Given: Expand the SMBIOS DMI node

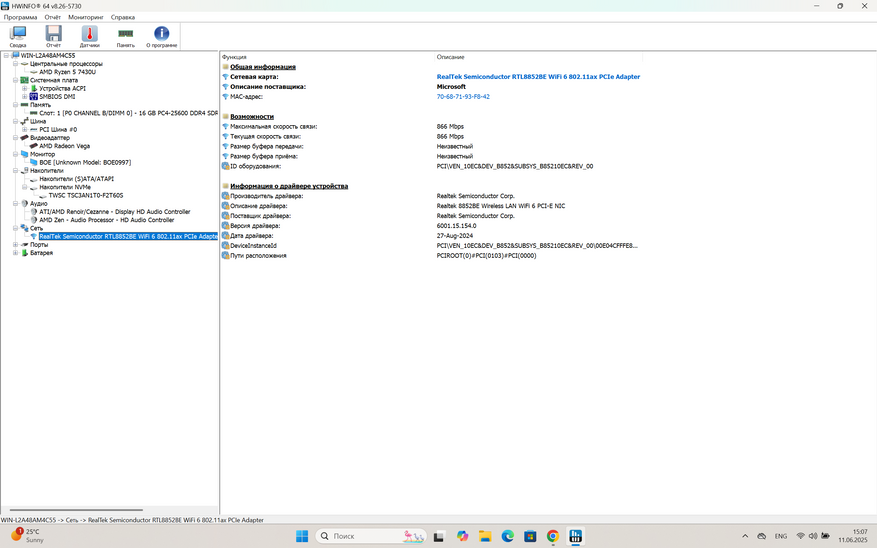Looking at the screenshot, I should [25, 97].
